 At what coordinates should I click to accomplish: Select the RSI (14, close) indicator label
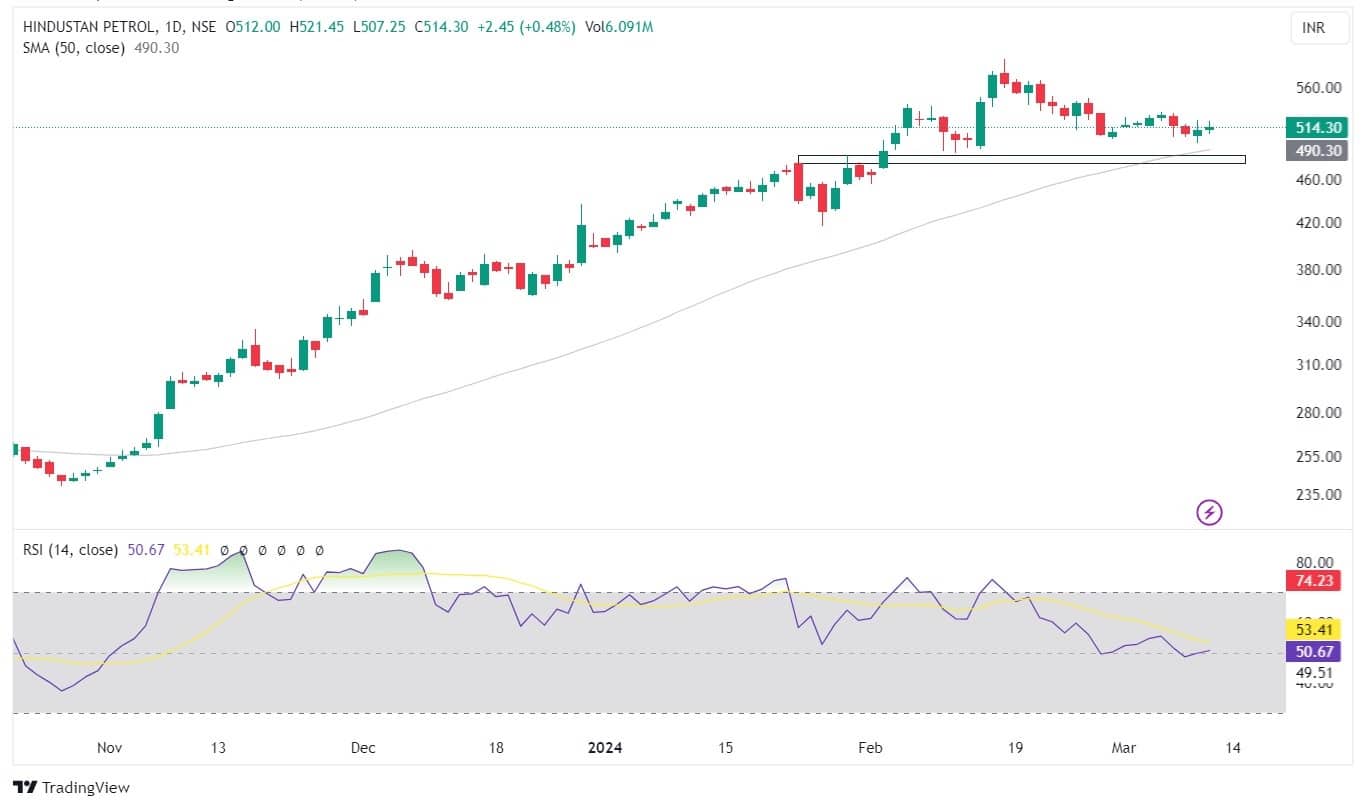(x=70, y=550)
